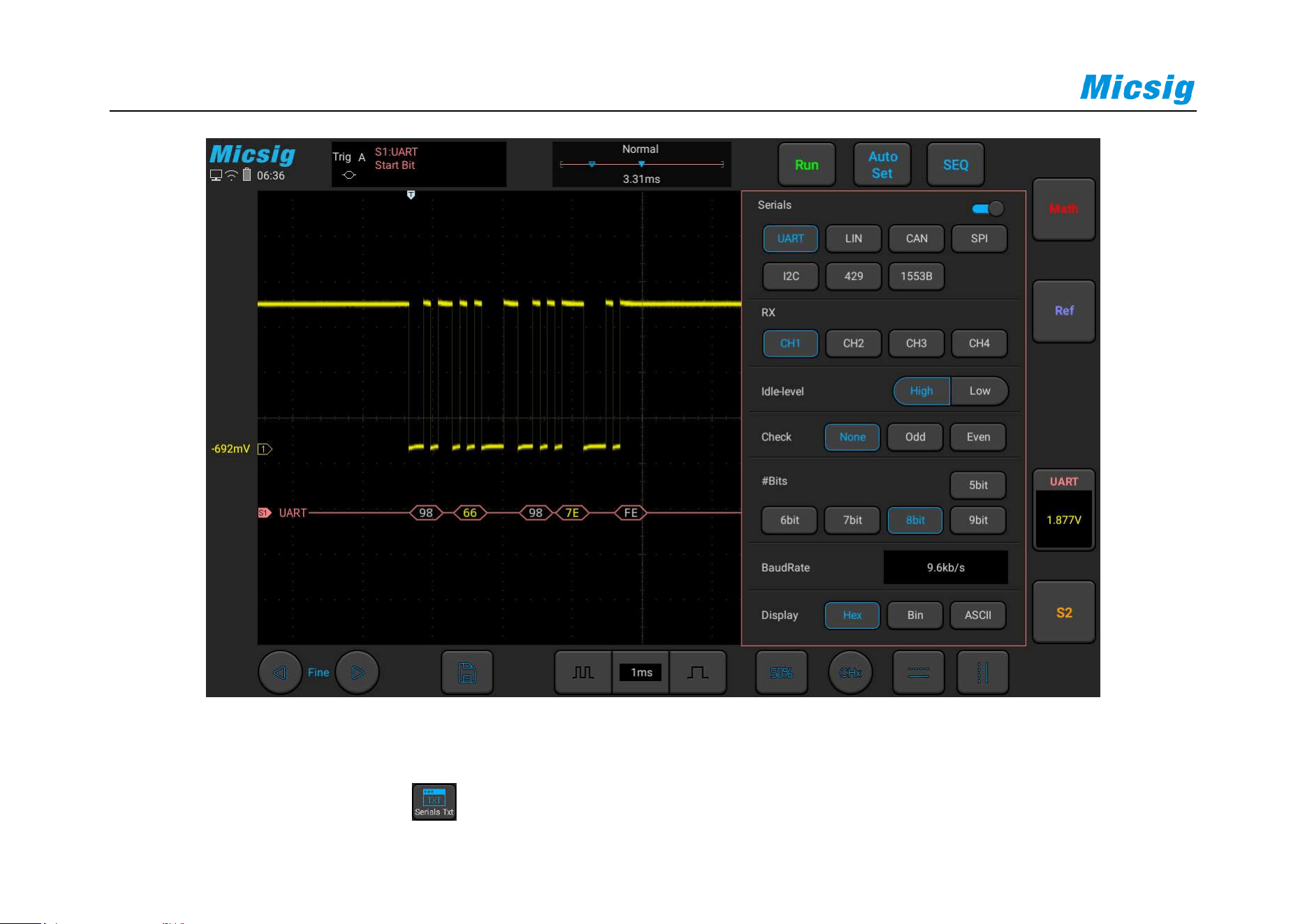The width and height of the screenshot is (1307, 924).
Task: Set Check parity to Odd
Action: 915,437
